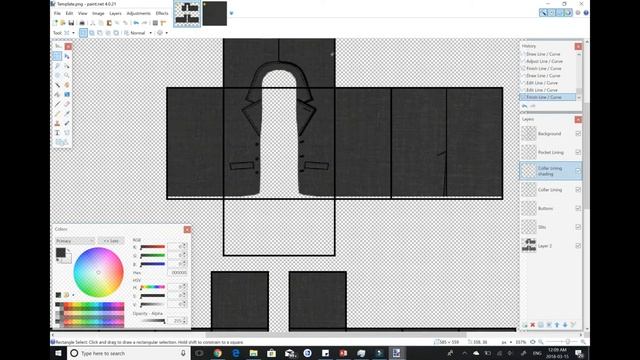The width and height of the screenshot is (640, 360).
Task: Toggle the pixel grid toolbar icon
Action: point(155,23)
